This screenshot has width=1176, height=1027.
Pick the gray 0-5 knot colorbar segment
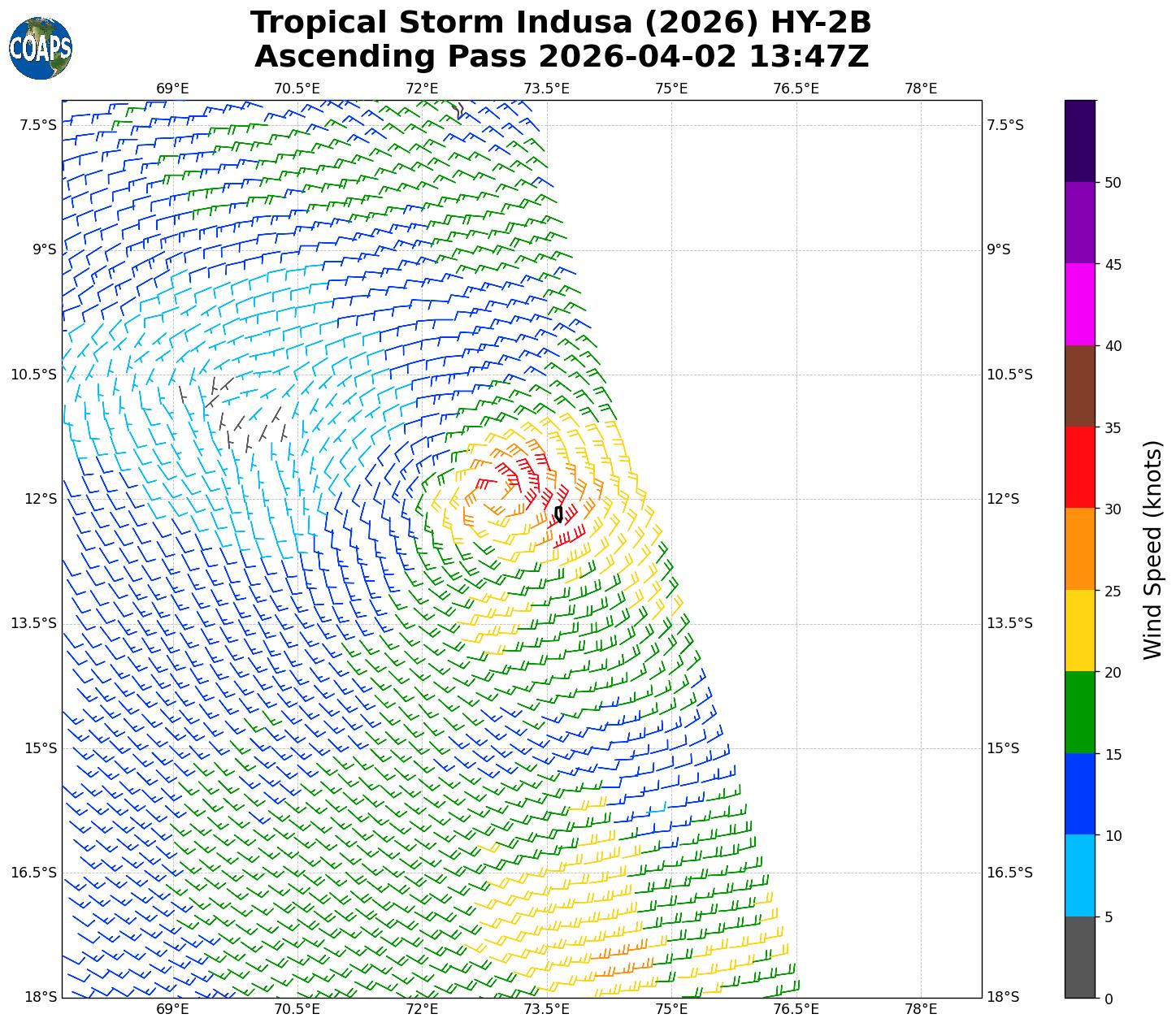pyautogui.click(x=1080, y=957)
